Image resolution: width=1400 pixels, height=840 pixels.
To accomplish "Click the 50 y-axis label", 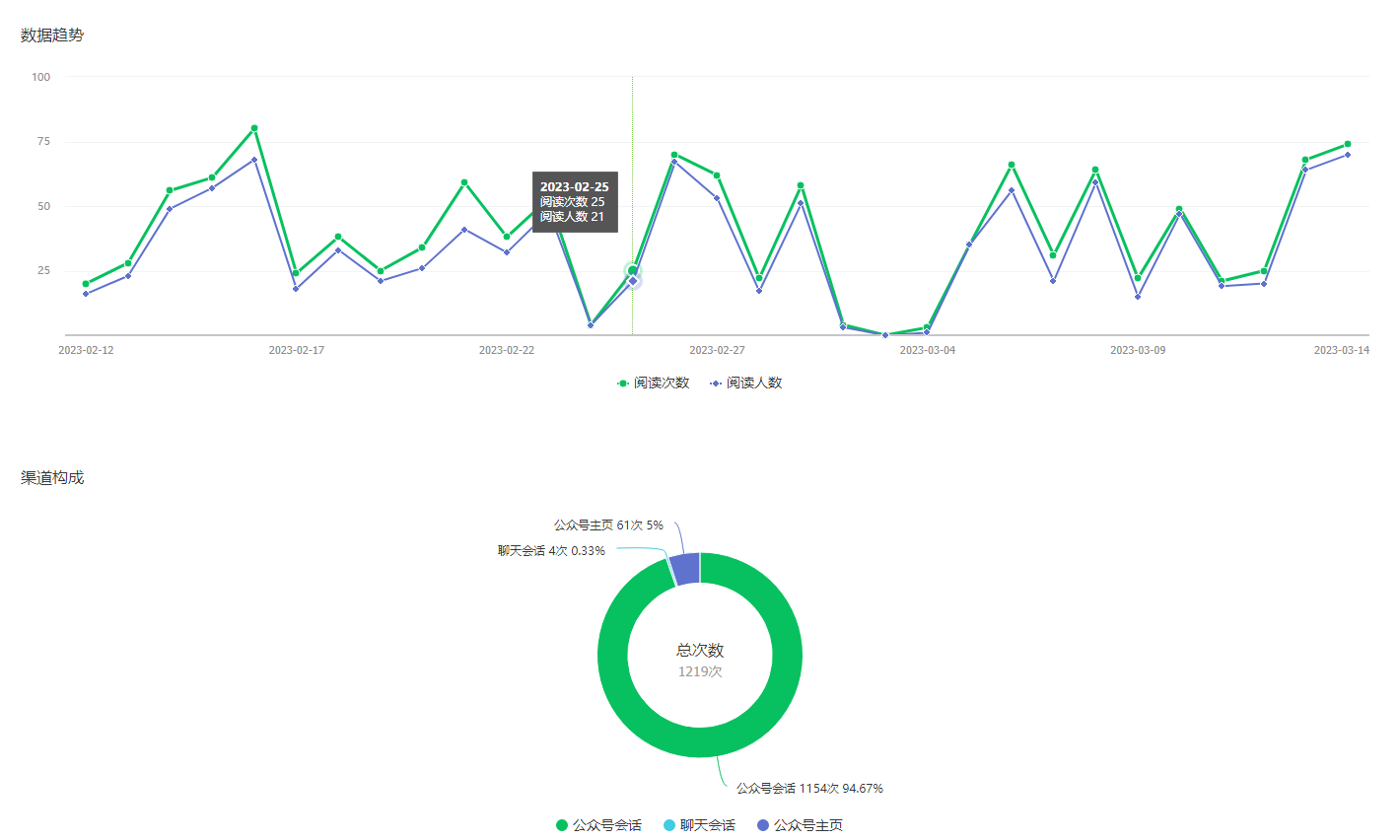I will (43, 207).
